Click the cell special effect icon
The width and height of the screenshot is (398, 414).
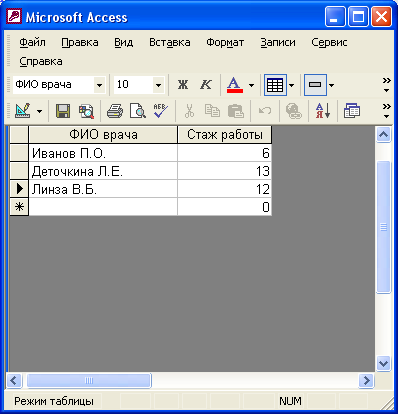pos(315,85)
